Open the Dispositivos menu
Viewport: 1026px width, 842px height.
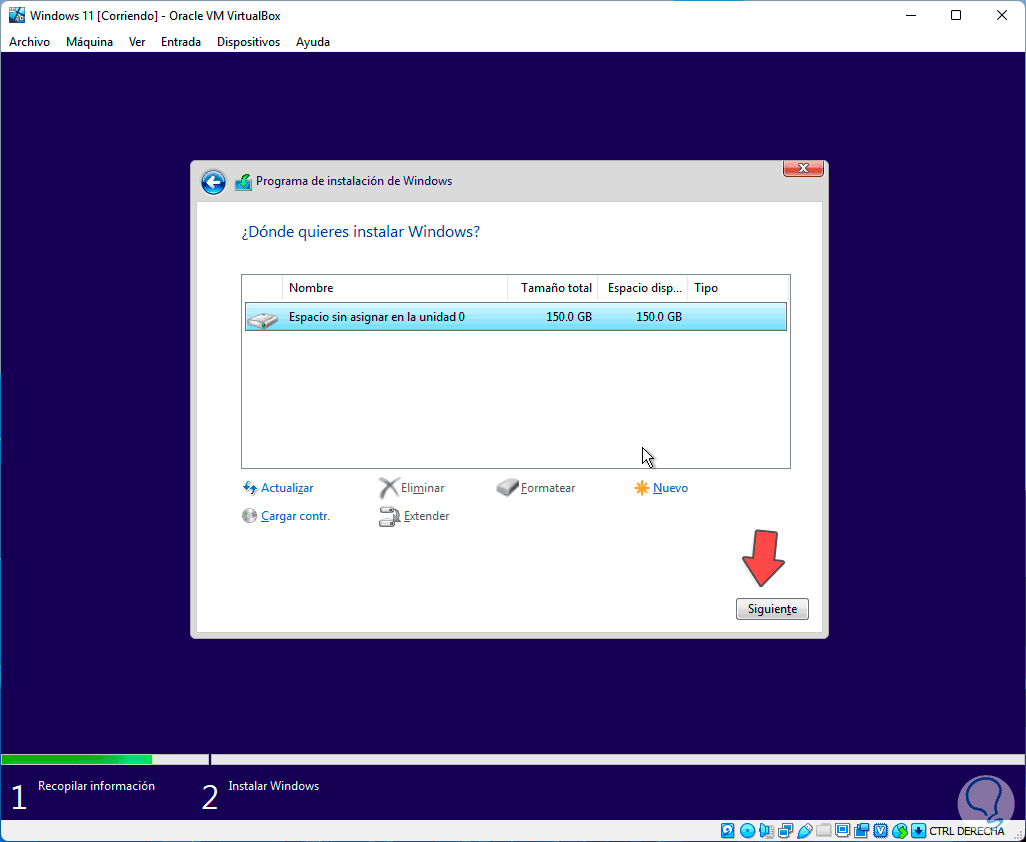click(x=249, y=42)
